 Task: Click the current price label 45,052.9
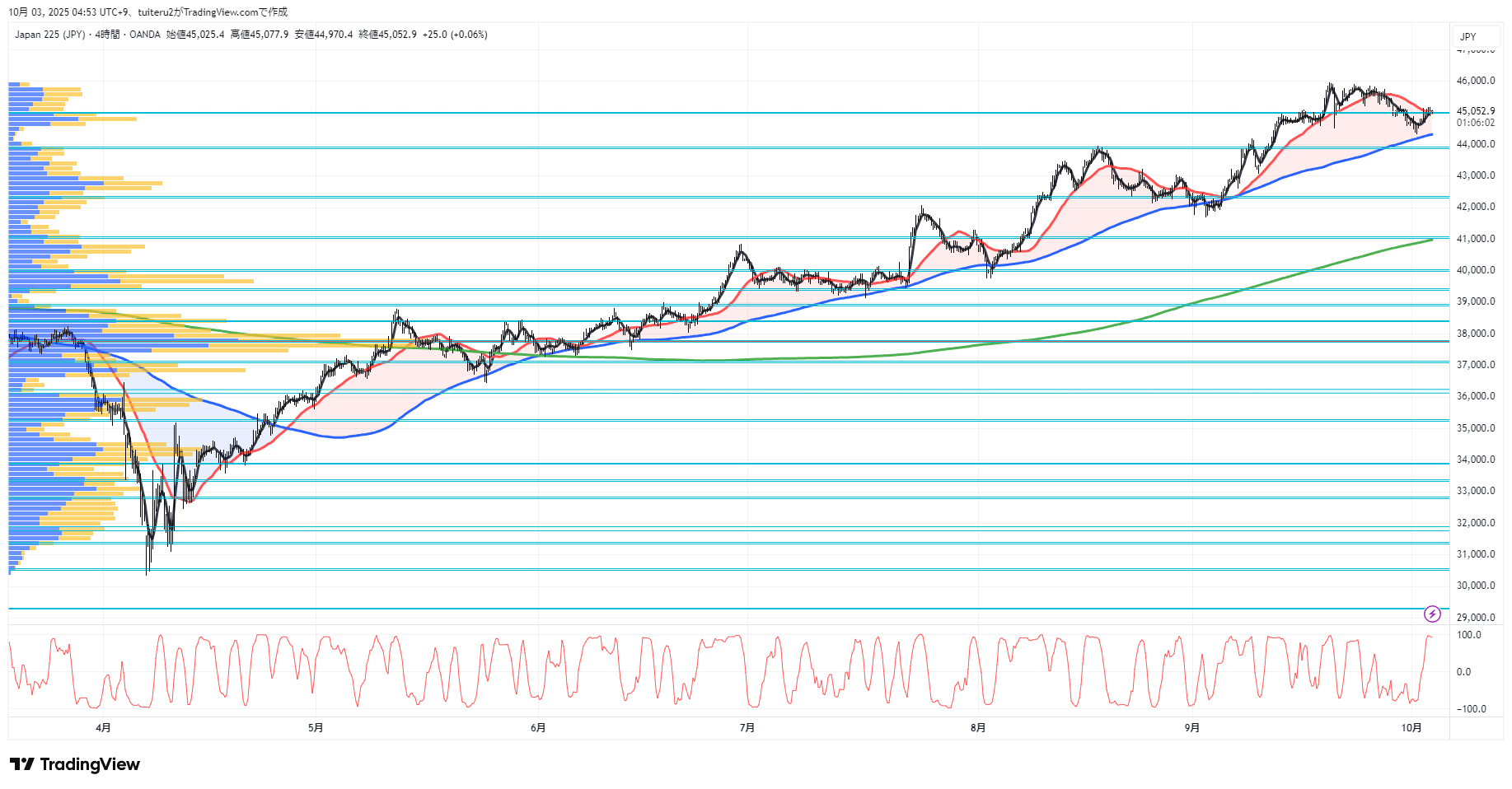pos(1475,111)
